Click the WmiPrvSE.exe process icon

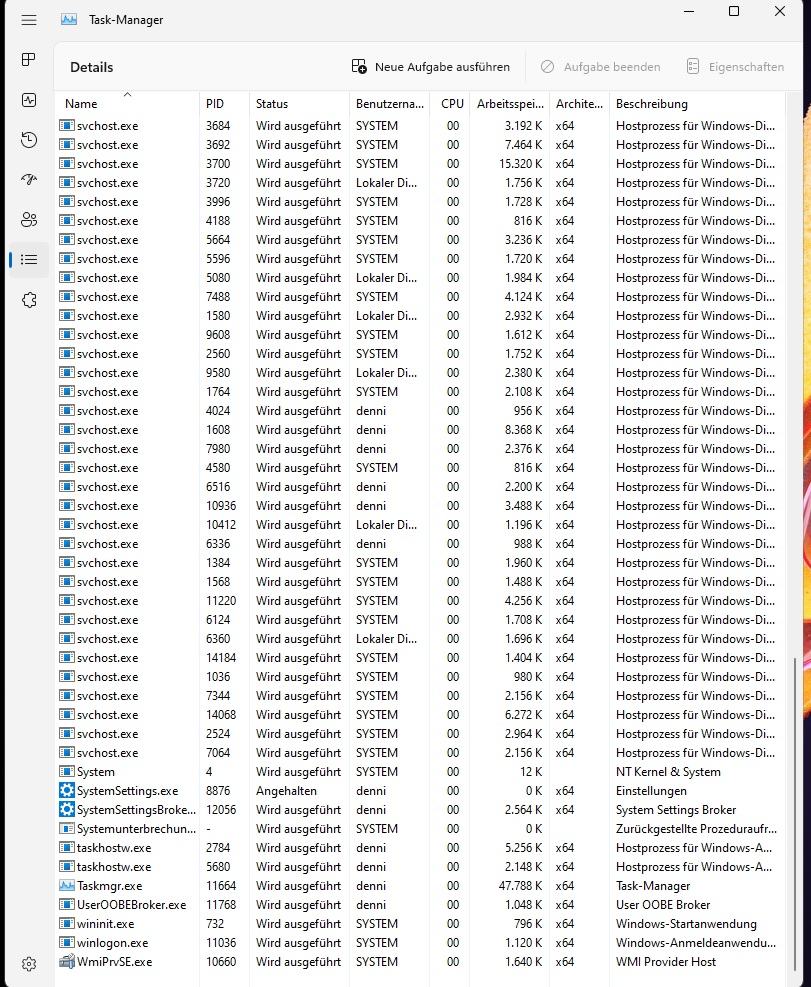point(67,962)
